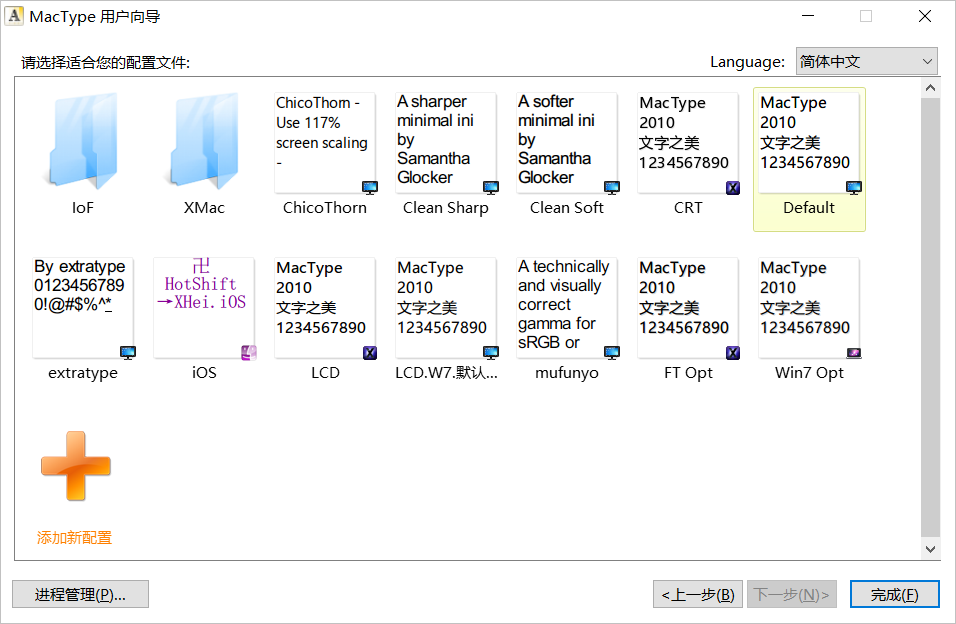Select the Default profile tile
Image resolution: width=956 pixels, height=624 pixels.
tap(809, 159)
